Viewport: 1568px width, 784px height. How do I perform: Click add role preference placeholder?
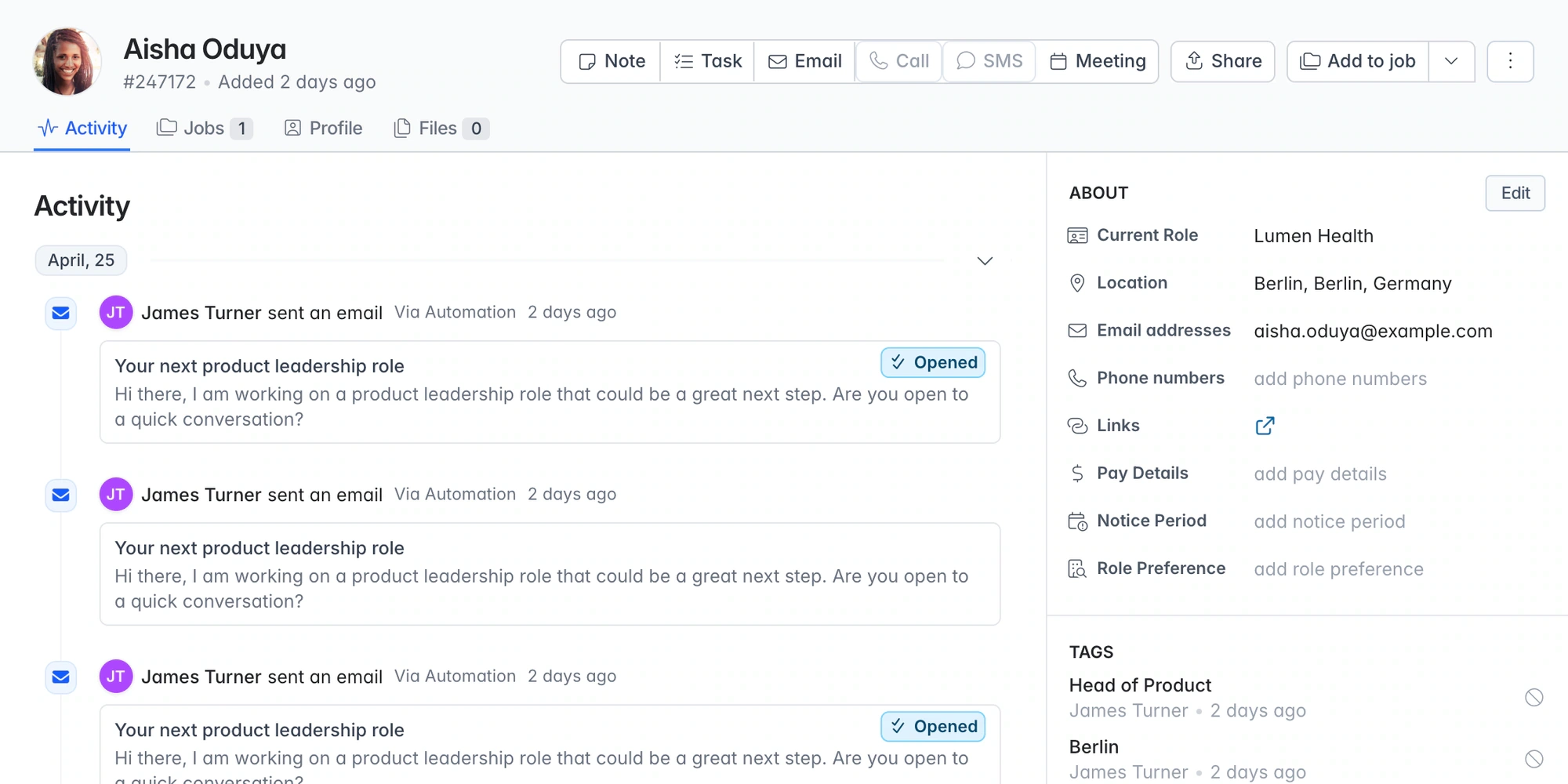click(x=1338, y=569)
